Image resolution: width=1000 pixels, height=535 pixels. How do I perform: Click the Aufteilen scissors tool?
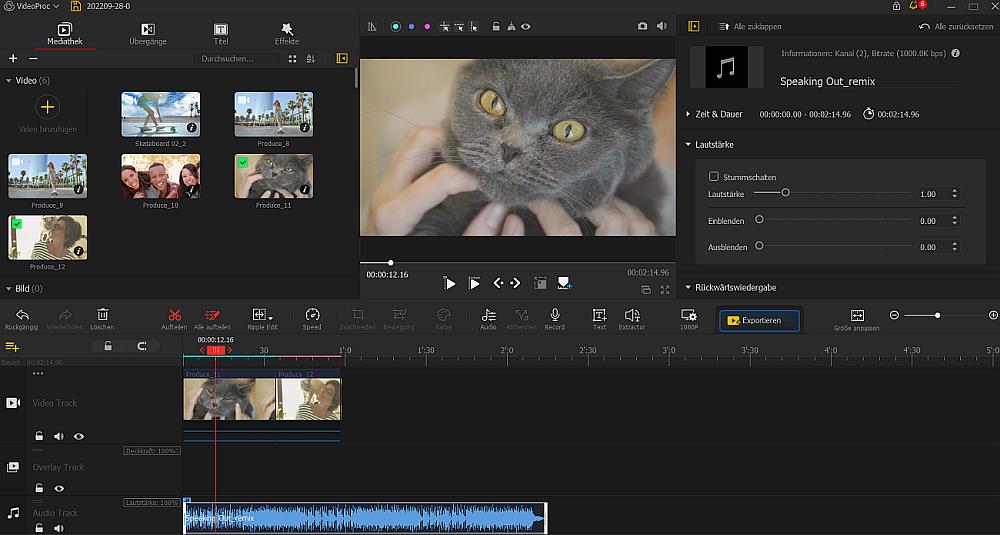174,315
